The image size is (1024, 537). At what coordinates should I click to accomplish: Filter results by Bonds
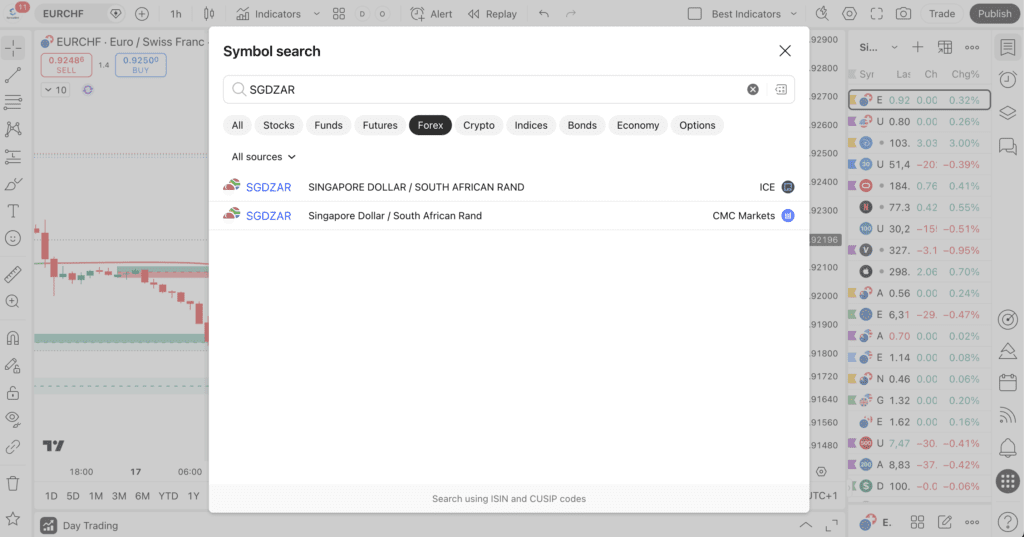(x=582, y=125)
